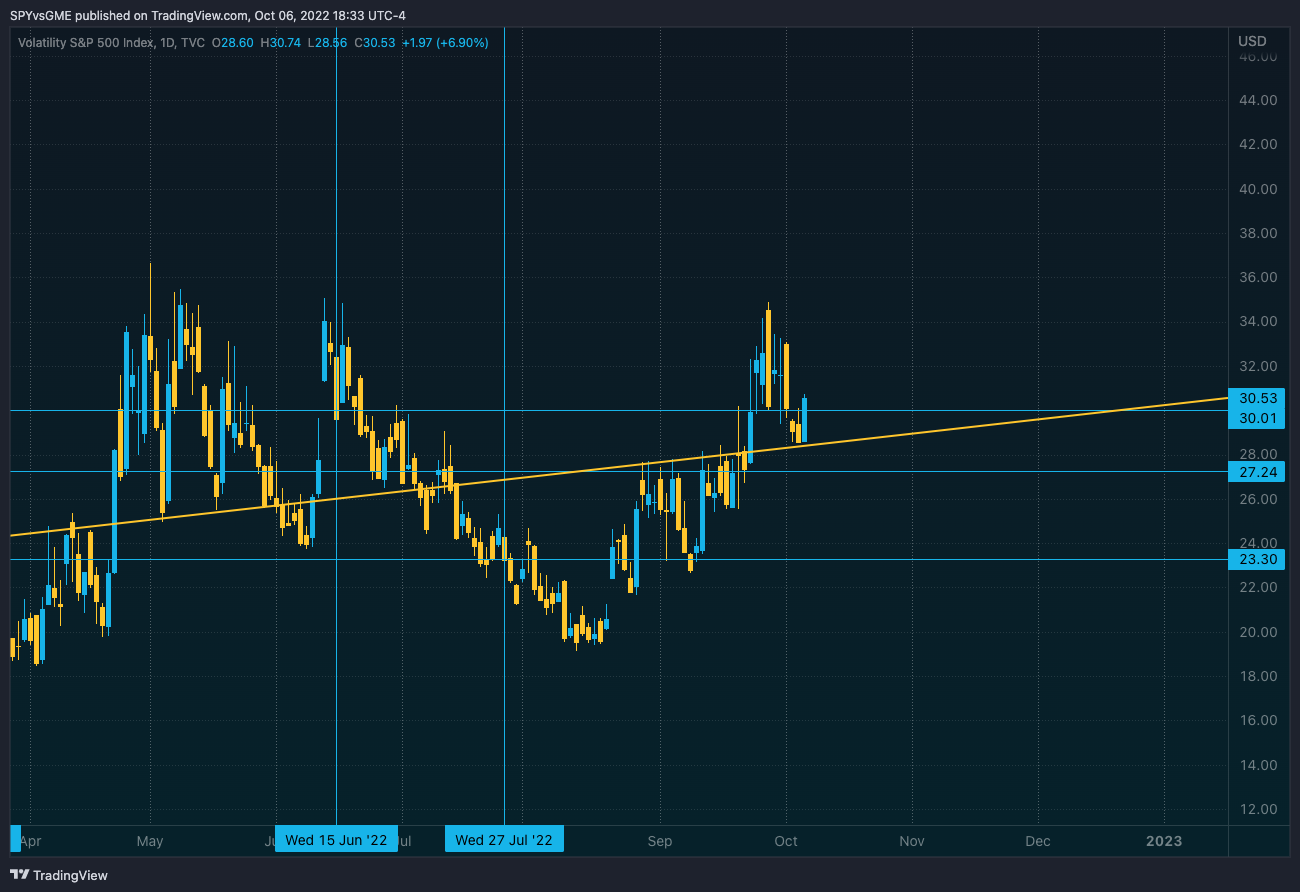
Task: Click the Apr label on time axis
Action: 32,841
